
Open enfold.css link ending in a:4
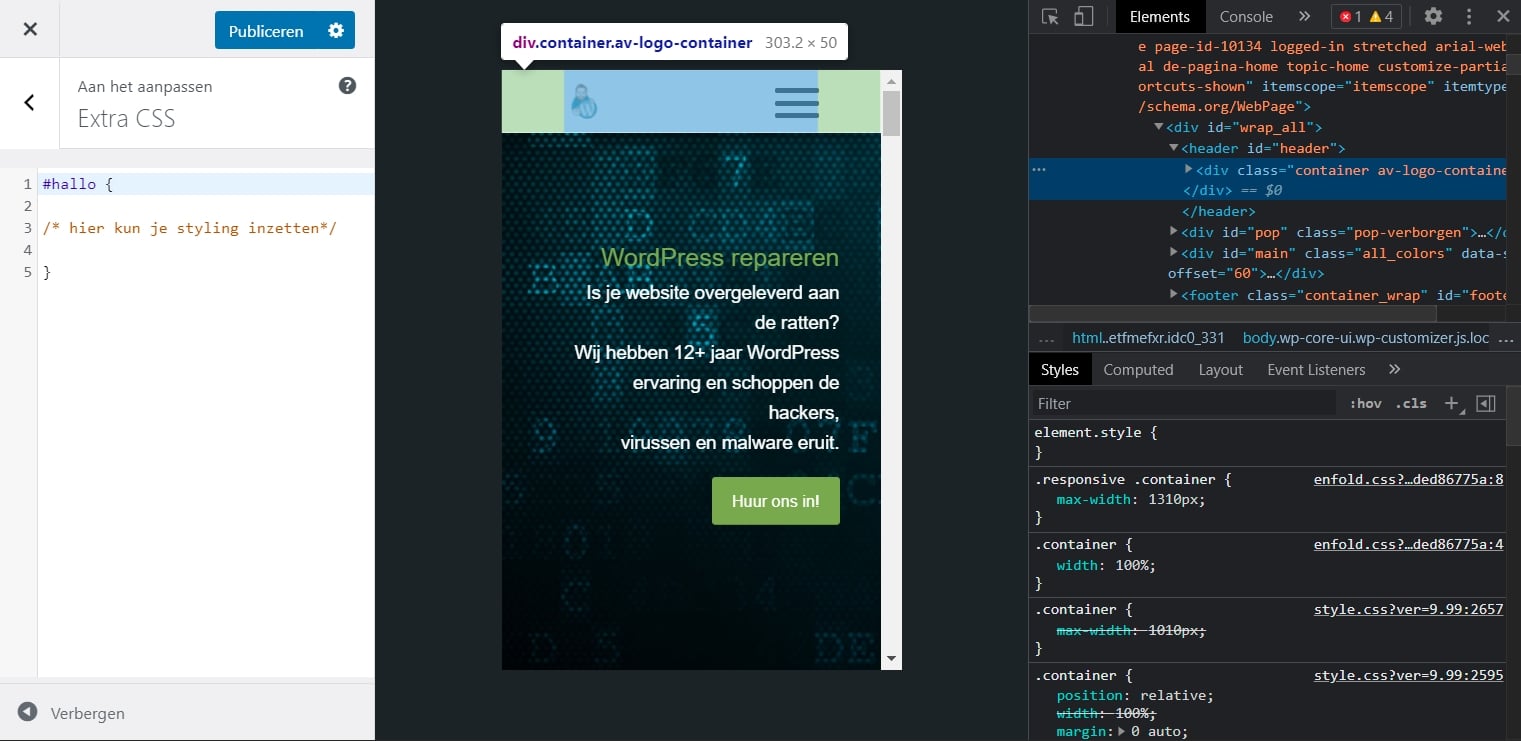pos(1408,545)
